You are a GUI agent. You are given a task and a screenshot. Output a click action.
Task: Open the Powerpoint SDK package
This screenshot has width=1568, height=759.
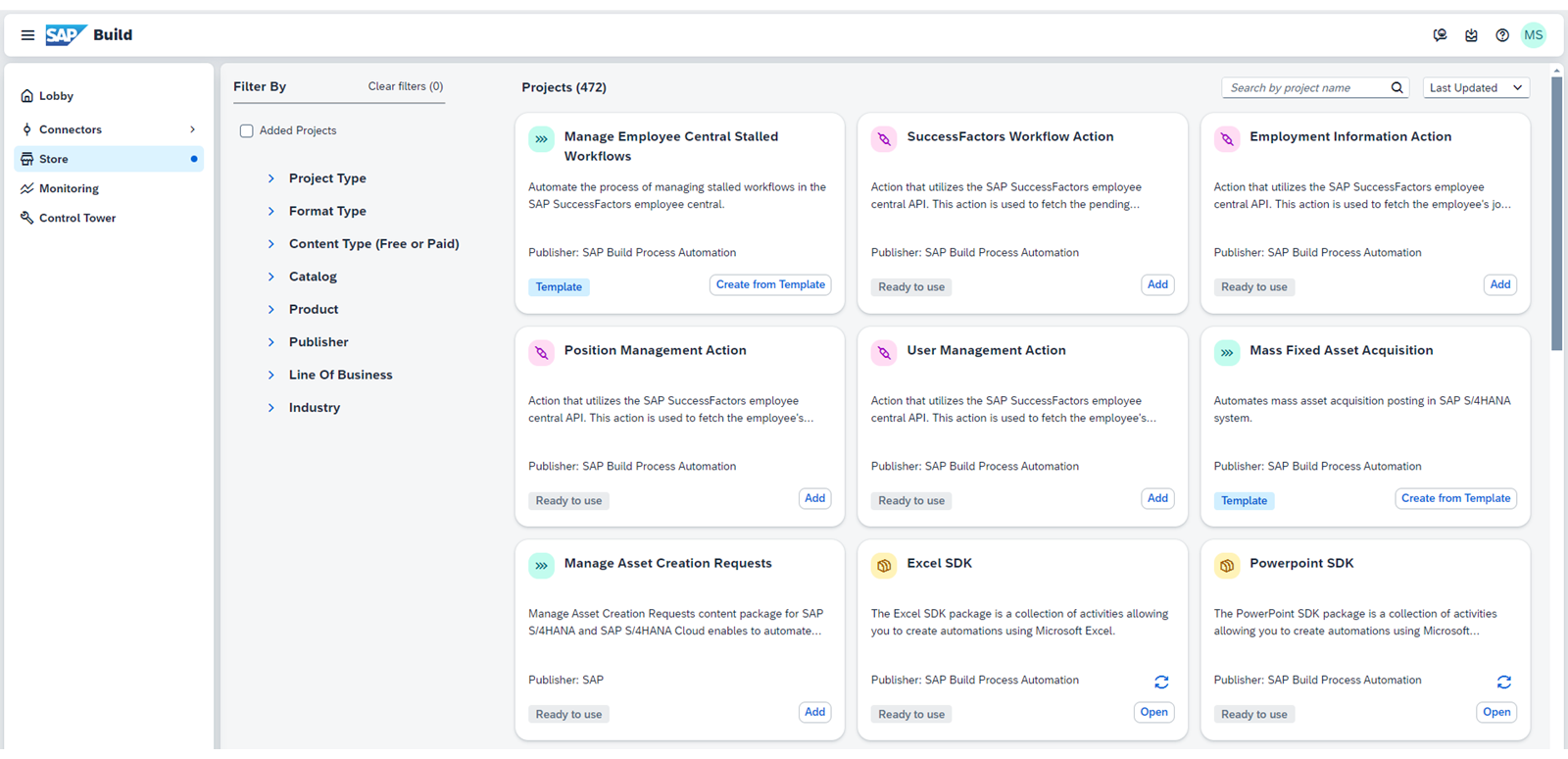tap(1496, 712)
